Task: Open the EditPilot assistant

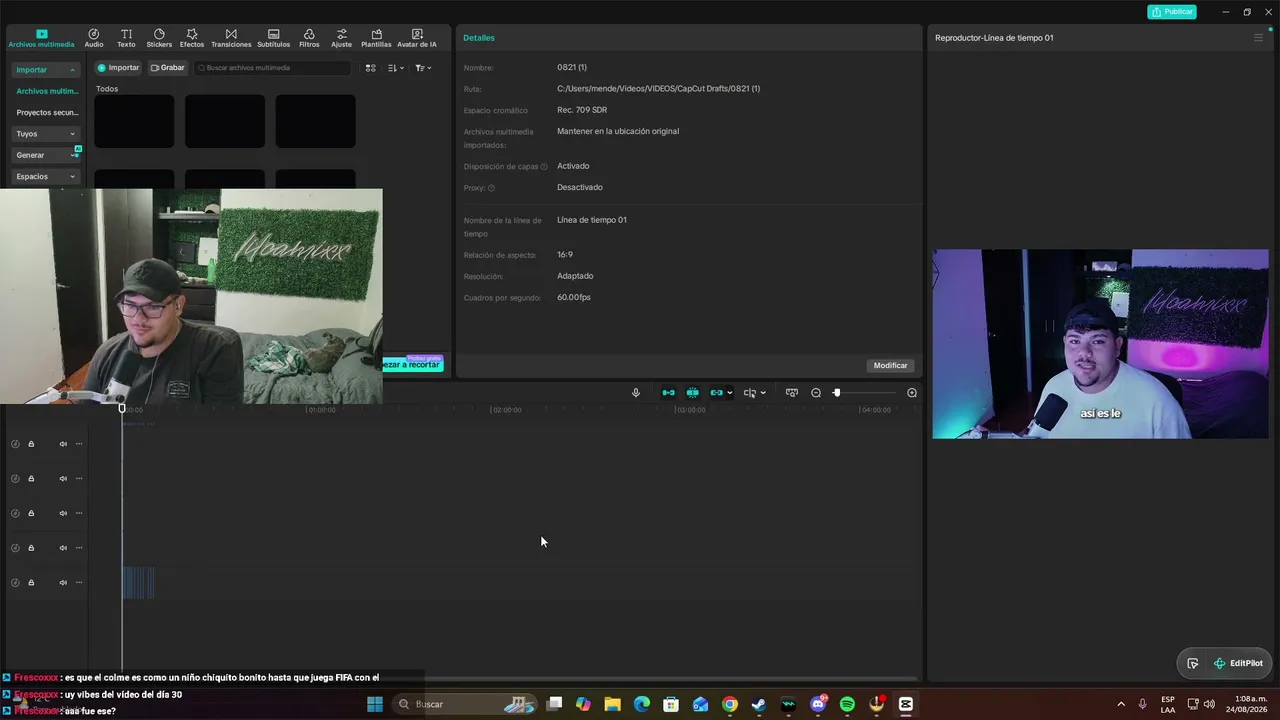Action: (1238, 663)
